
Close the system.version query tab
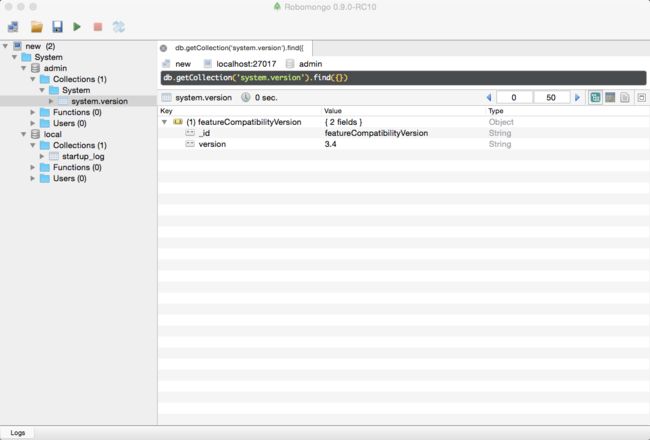click(164, 48)
